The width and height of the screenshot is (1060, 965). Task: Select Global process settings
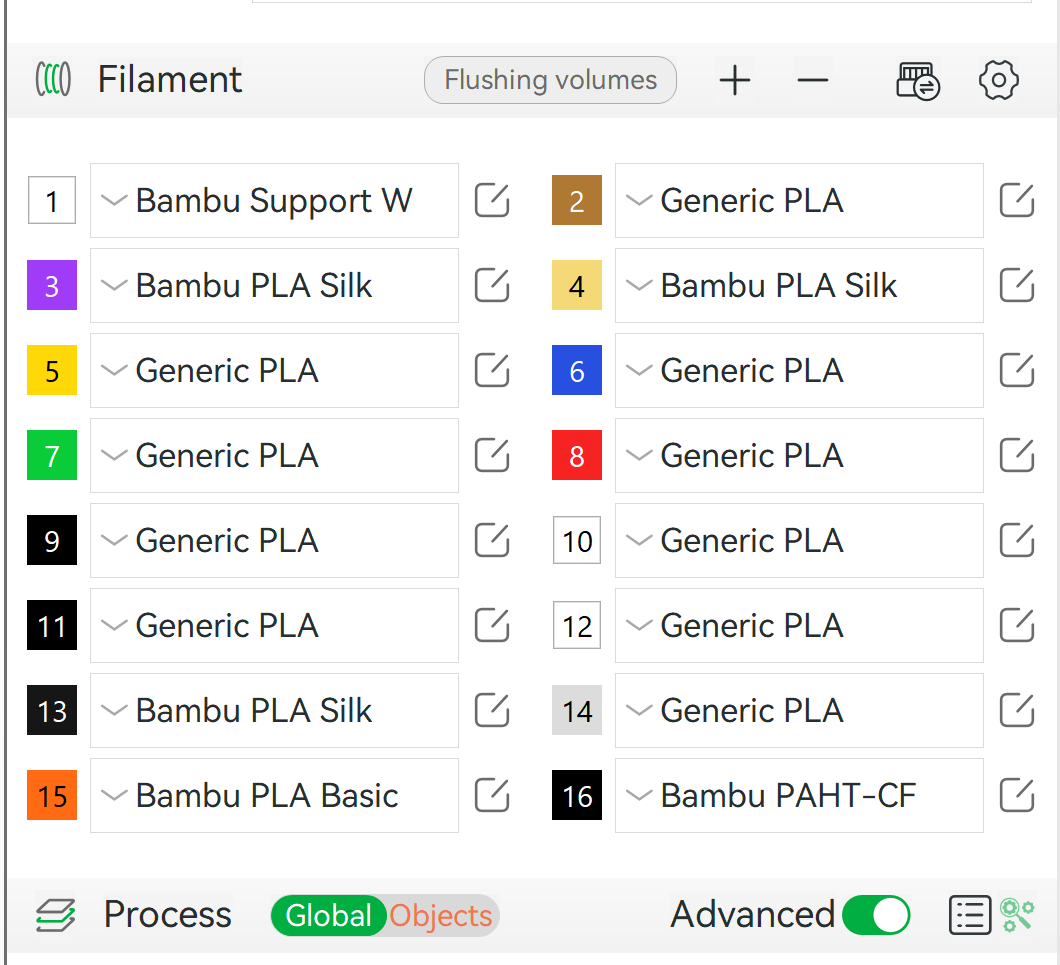pos(330,915)
